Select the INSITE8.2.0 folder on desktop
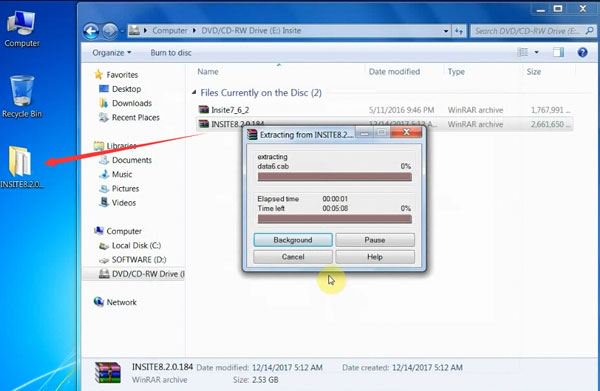 coord(20,167)
